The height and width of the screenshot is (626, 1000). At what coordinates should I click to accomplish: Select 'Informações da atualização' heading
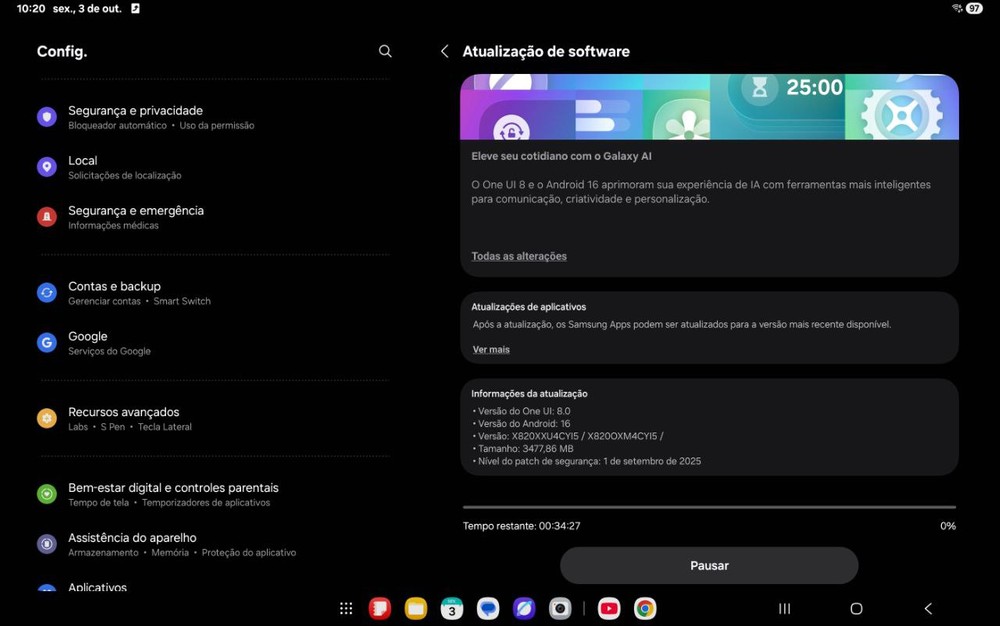(529, 393)
